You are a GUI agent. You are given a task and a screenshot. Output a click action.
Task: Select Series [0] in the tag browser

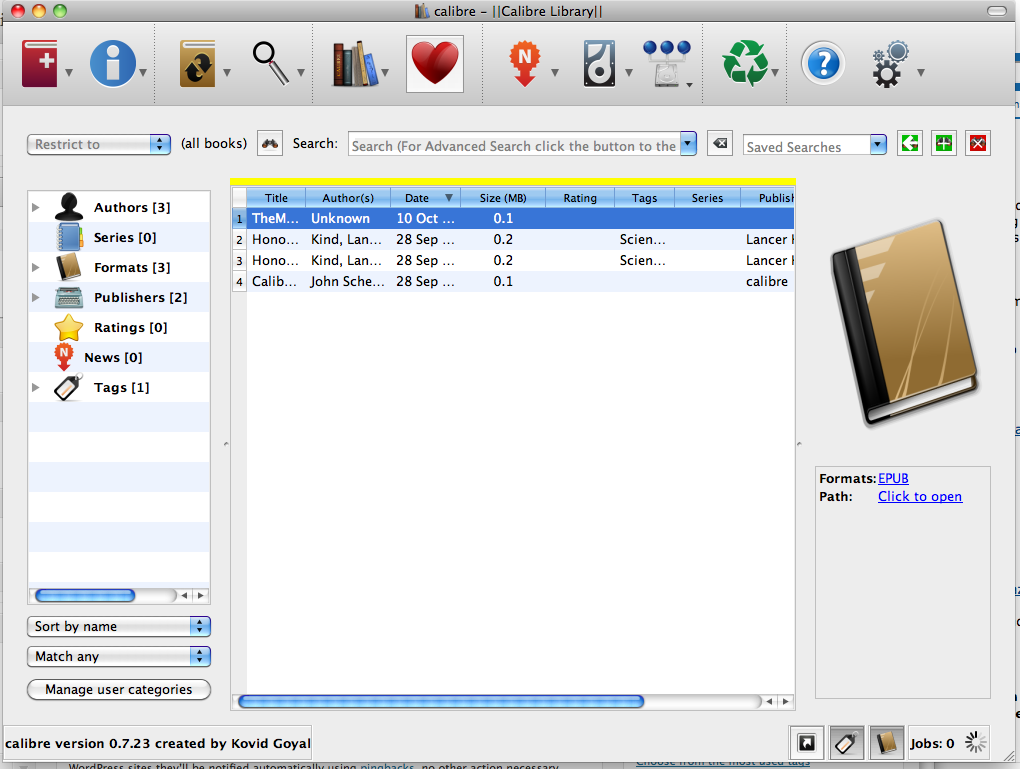point(119,237)
